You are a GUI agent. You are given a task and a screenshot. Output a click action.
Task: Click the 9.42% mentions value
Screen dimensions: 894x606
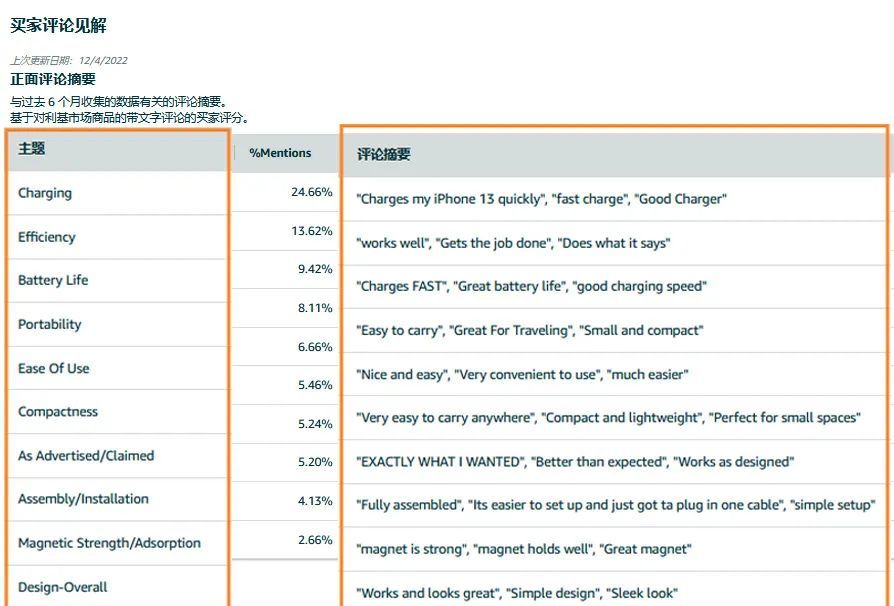[315, 269]
